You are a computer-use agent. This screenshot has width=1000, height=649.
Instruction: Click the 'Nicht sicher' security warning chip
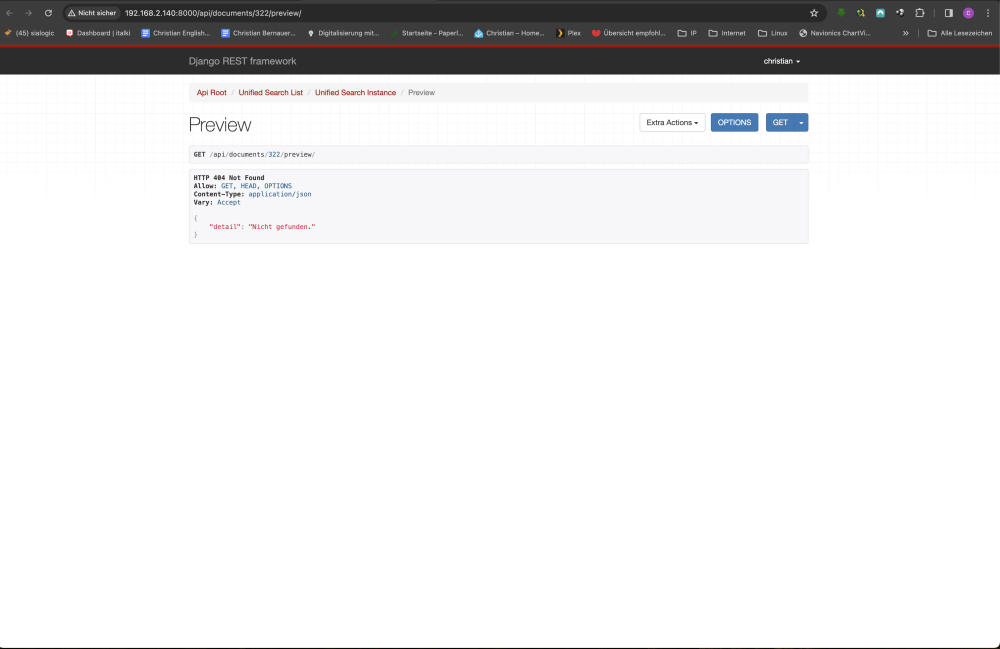[92, 13]
